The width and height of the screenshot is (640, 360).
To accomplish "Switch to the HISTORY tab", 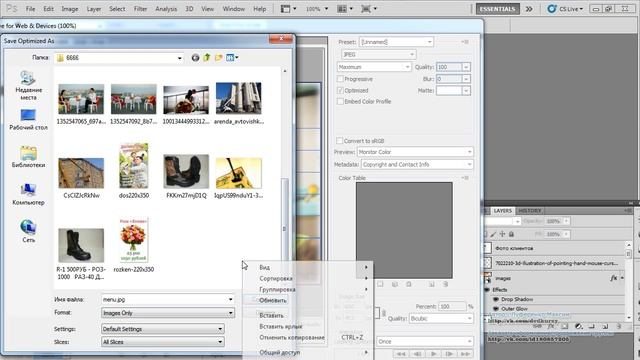I will coord(529,211).
